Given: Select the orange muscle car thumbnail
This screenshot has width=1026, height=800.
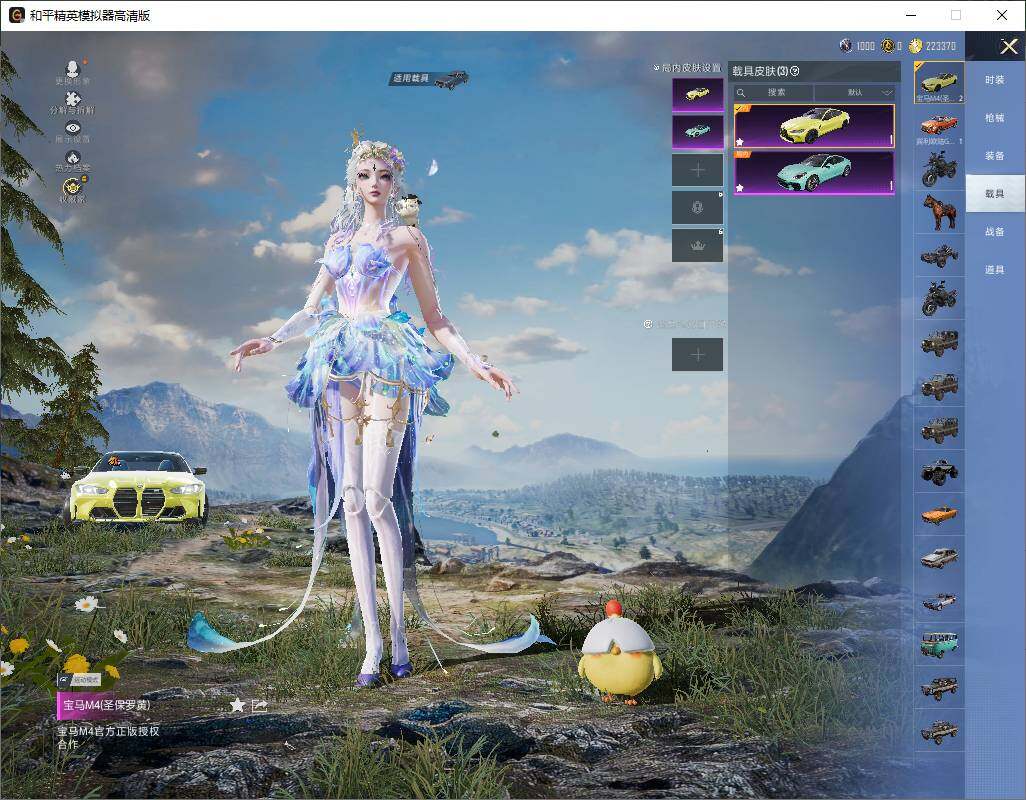Looking at the screenshot, I should 939,514.
